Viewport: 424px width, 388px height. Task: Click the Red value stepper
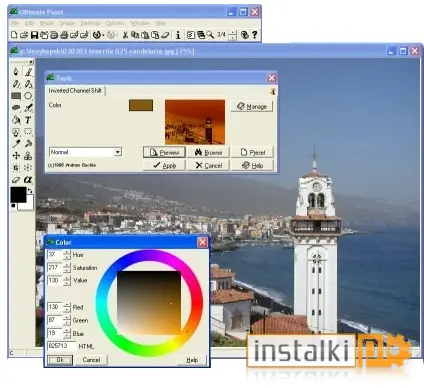click(67, 307)
